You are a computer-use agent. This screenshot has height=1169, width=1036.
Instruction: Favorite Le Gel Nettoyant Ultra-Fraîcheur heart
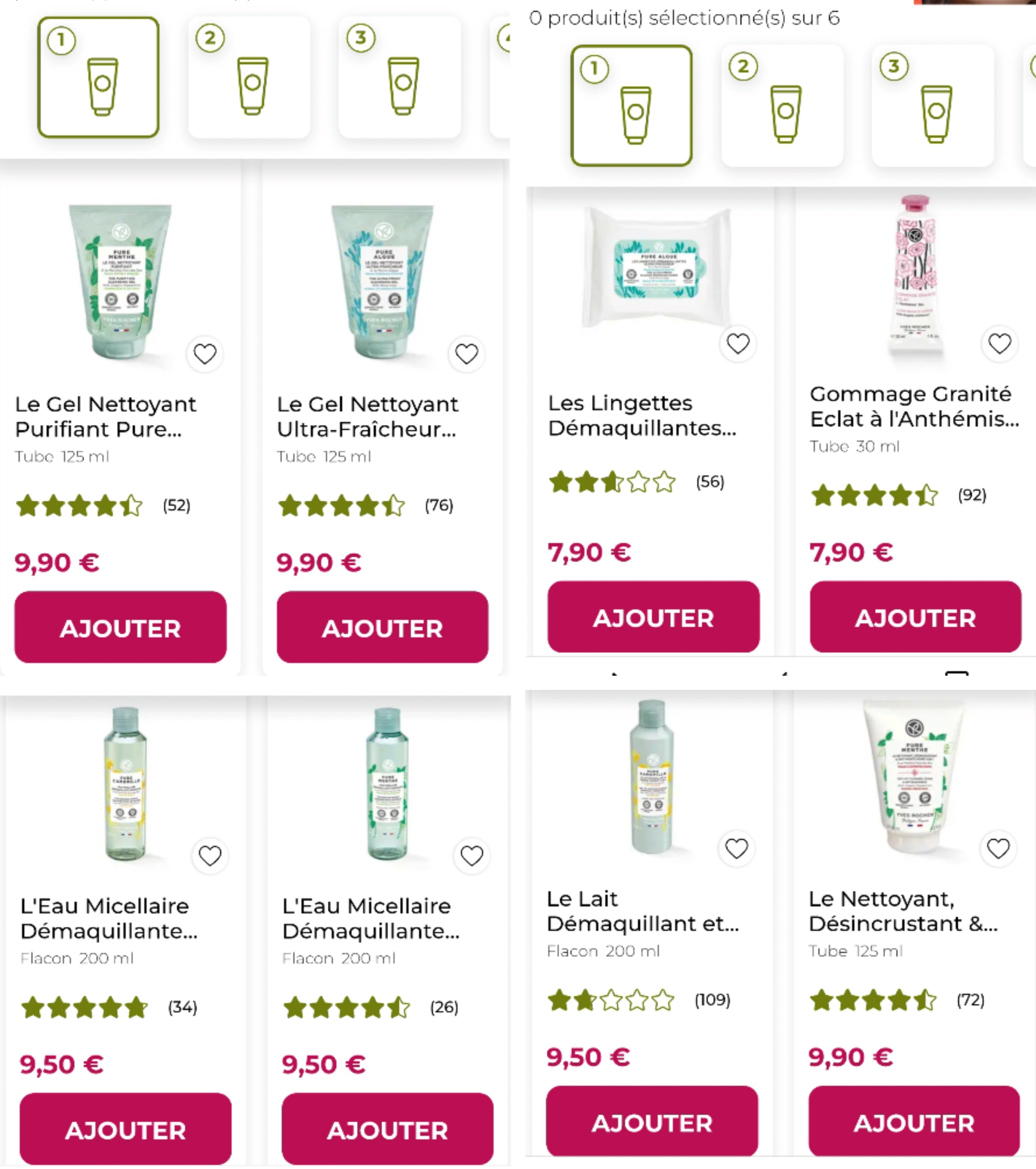466,354
